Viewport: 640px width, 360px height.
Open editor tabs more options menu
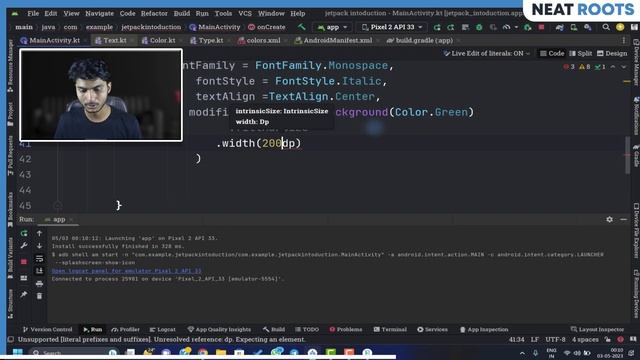624,40
